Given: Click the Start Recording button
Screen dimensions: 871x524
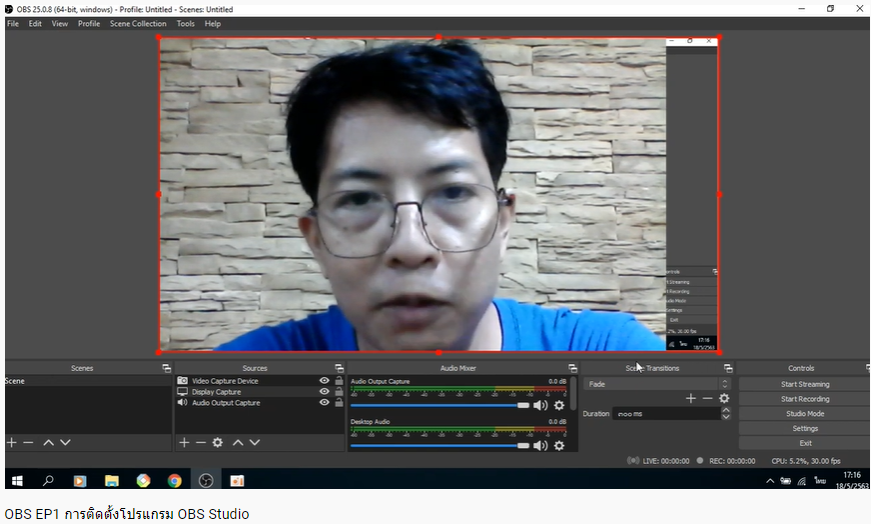Looking at the screenshot, I should coord(804,399).
